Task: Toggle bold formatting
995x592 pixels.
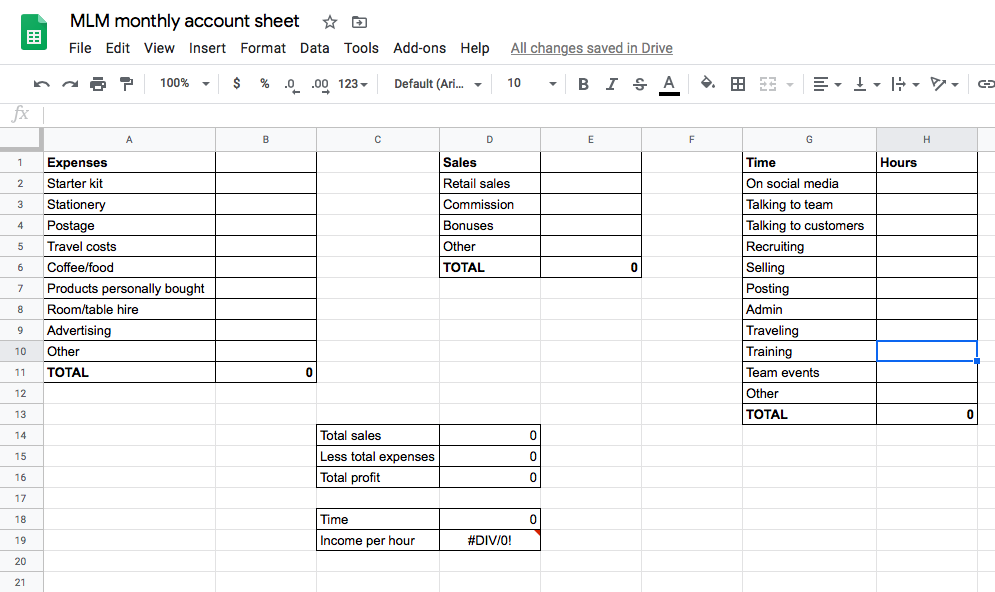Action: click(x=584, y=84)
